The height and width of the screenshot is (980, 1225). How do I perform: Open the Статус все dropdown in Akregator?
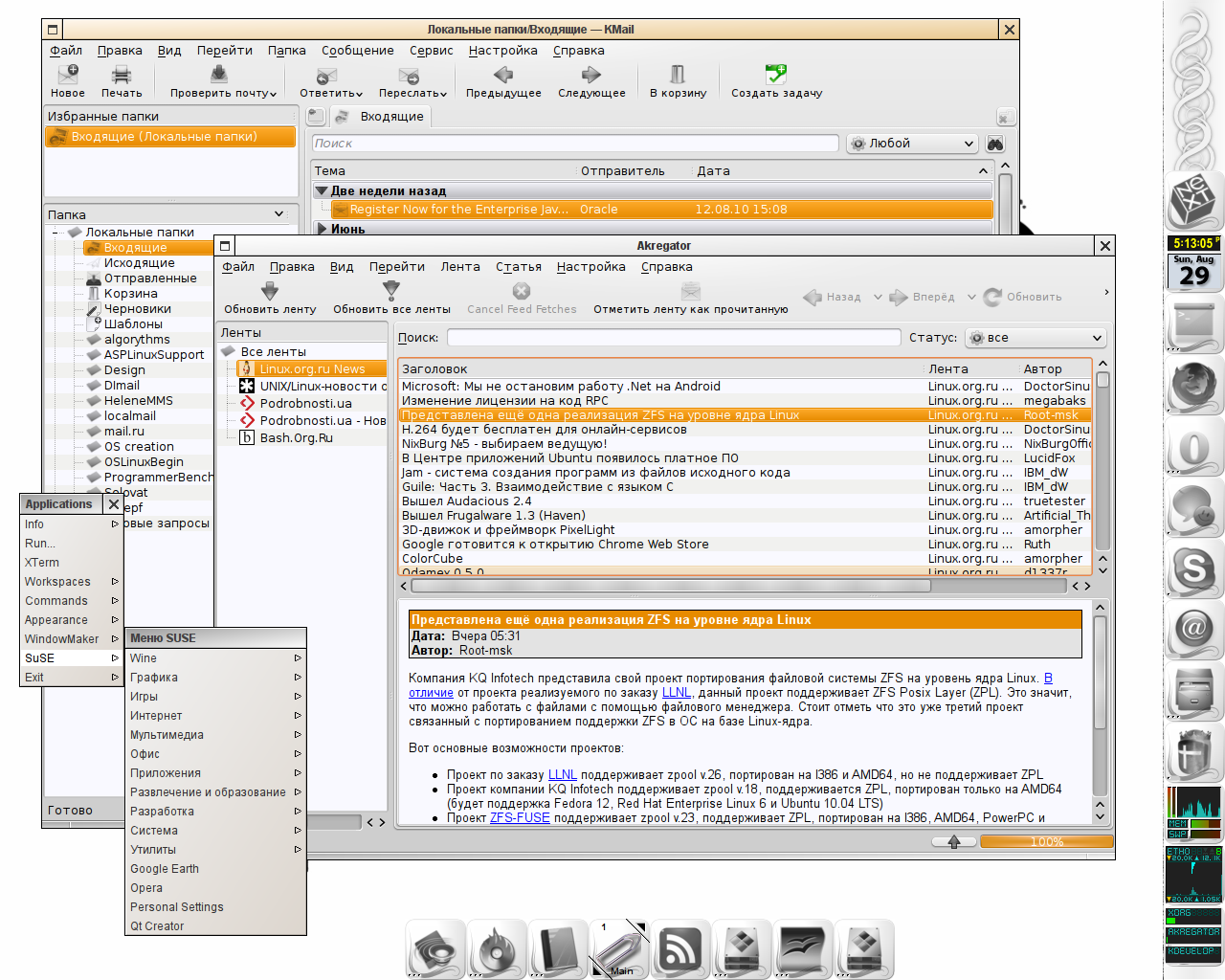(1036, 338)
